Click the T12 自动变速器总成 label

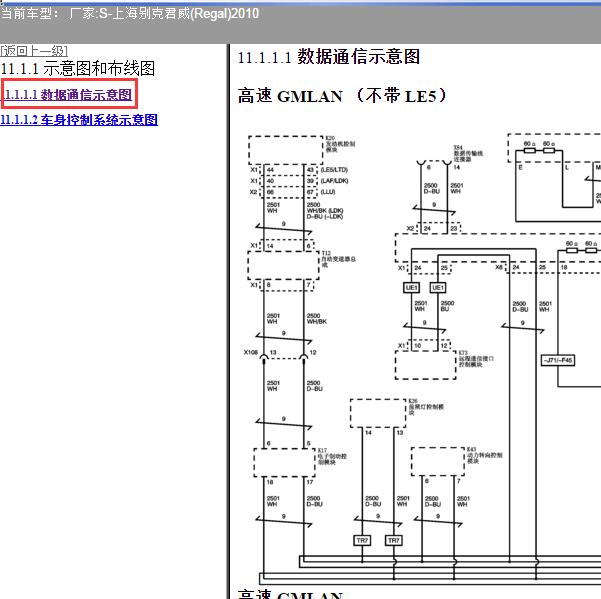tap(338, 259)
